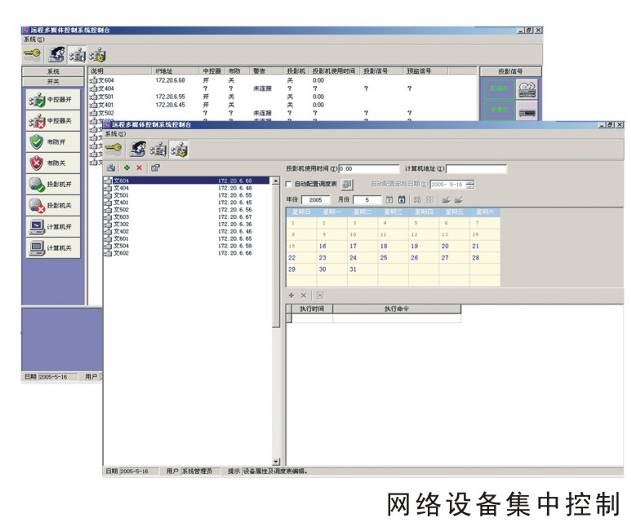Click the device list scrollbar up arrow
This screenshot has height=520, width=631.
[277, 180]
